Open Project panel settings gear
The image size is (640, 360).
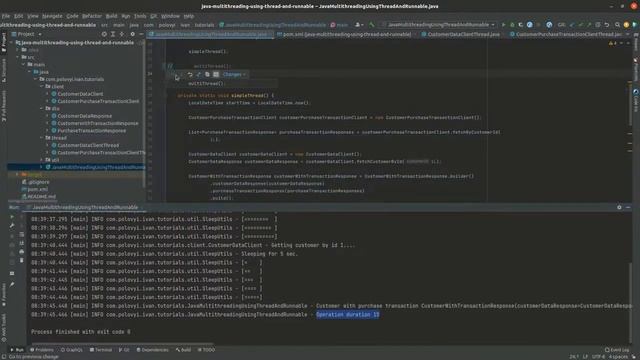(132, 34)
